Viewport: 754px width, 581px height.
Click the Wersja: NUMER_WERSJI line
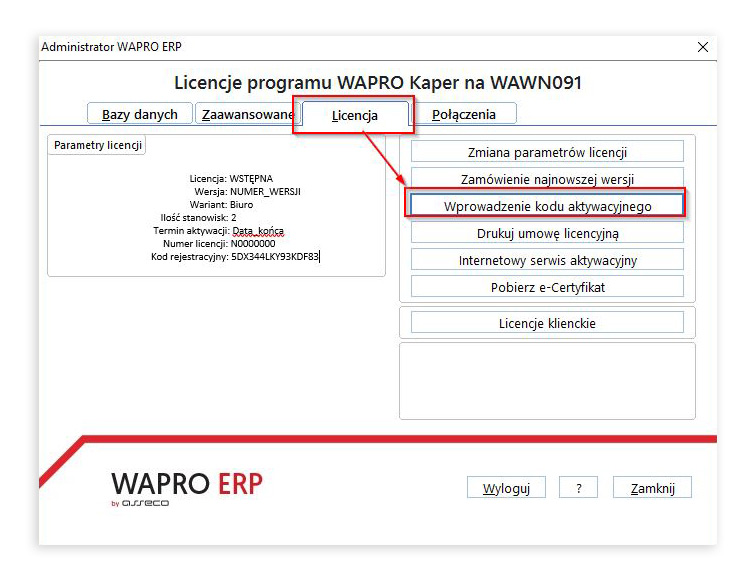pos(247,191)
